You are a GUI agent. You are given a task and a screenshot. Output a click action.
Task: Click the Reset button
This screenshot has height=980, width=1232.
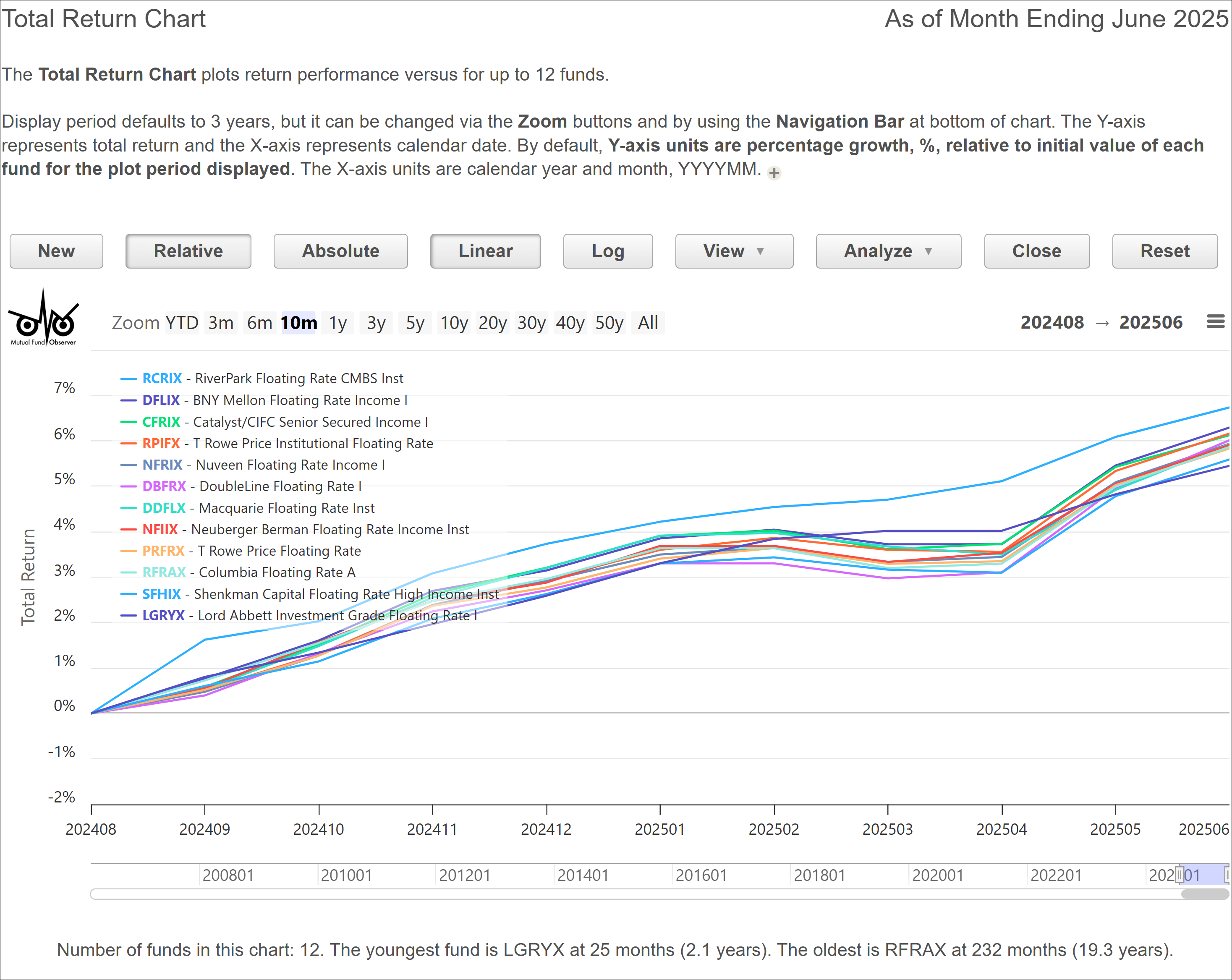point(1164,251)
